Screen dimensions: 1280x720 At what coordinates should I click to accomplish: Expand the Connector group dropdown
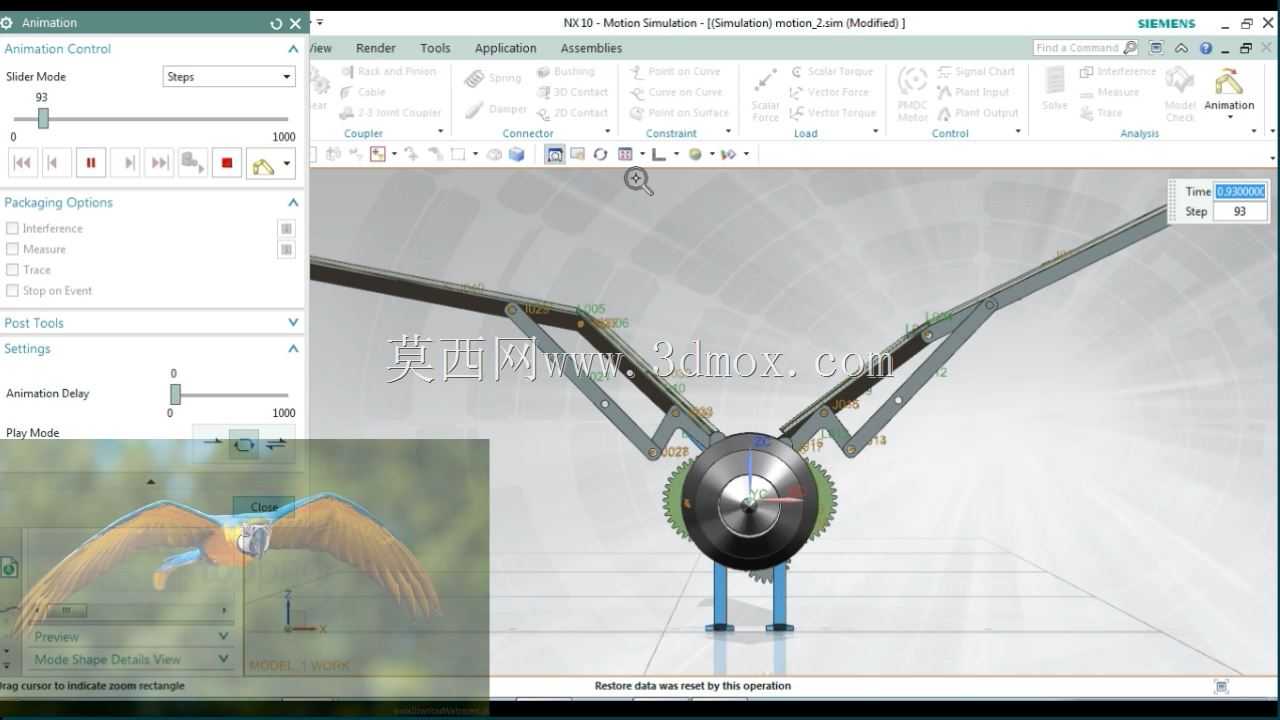(x=607, y=132)
